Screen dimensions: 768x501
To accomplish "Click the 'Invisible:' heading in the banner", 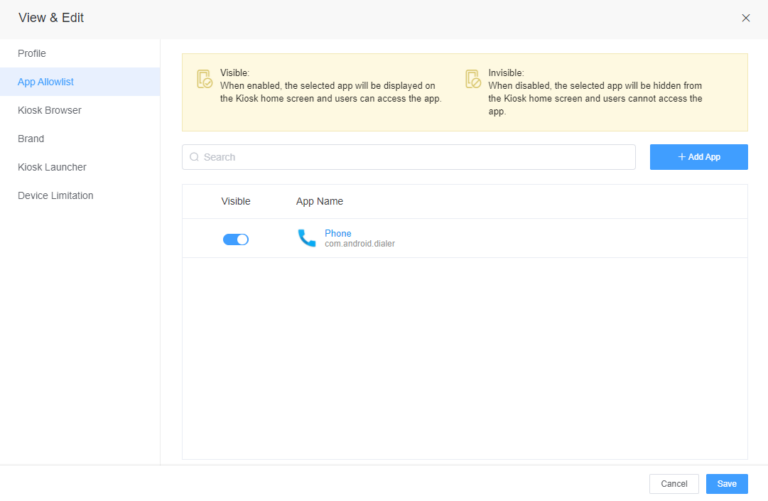I will [x=506, y=72].
